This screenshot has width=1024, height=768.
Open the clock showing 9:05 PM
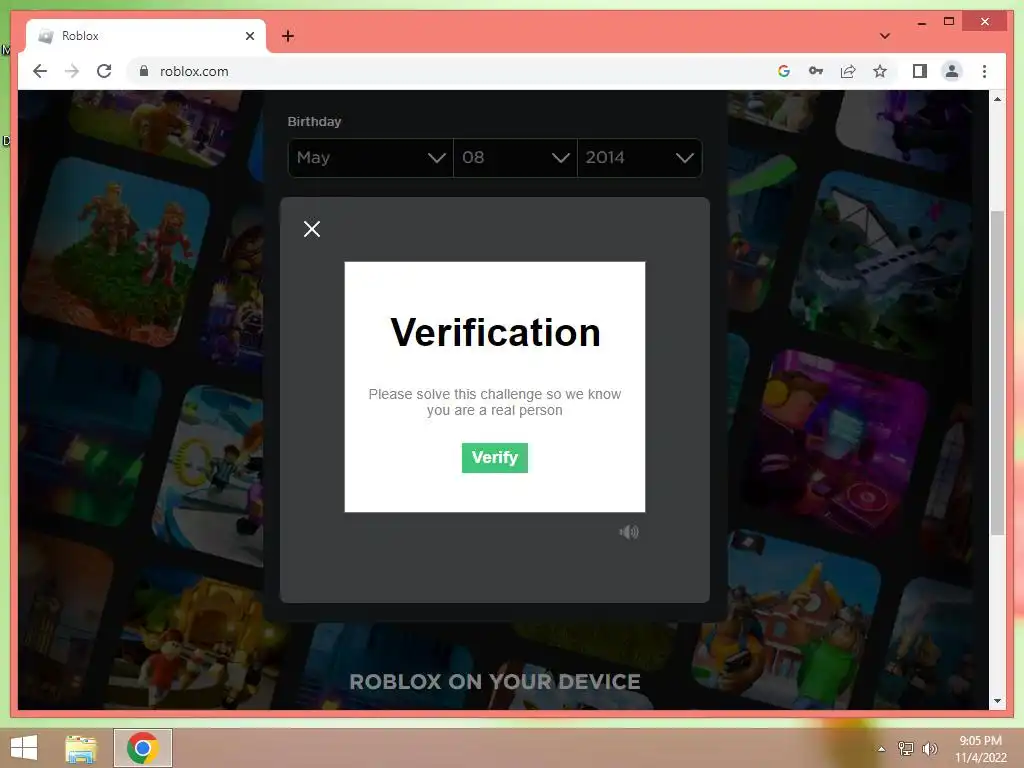pyautogui.click(x=980, y=748)
